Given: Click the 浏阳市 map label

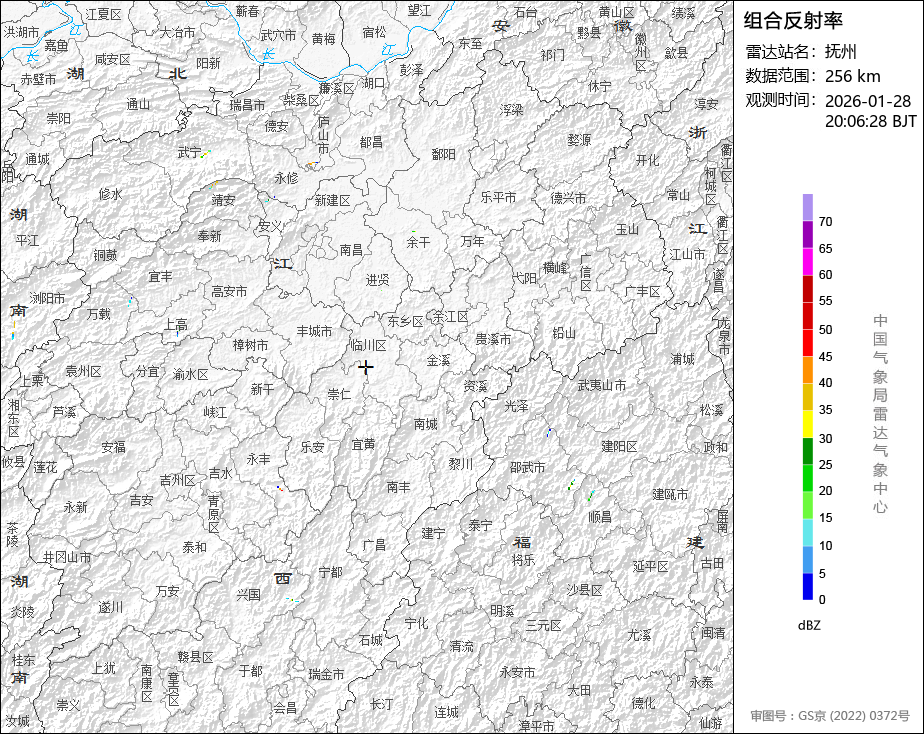Looking at the screenshot, I should [47, 299].
